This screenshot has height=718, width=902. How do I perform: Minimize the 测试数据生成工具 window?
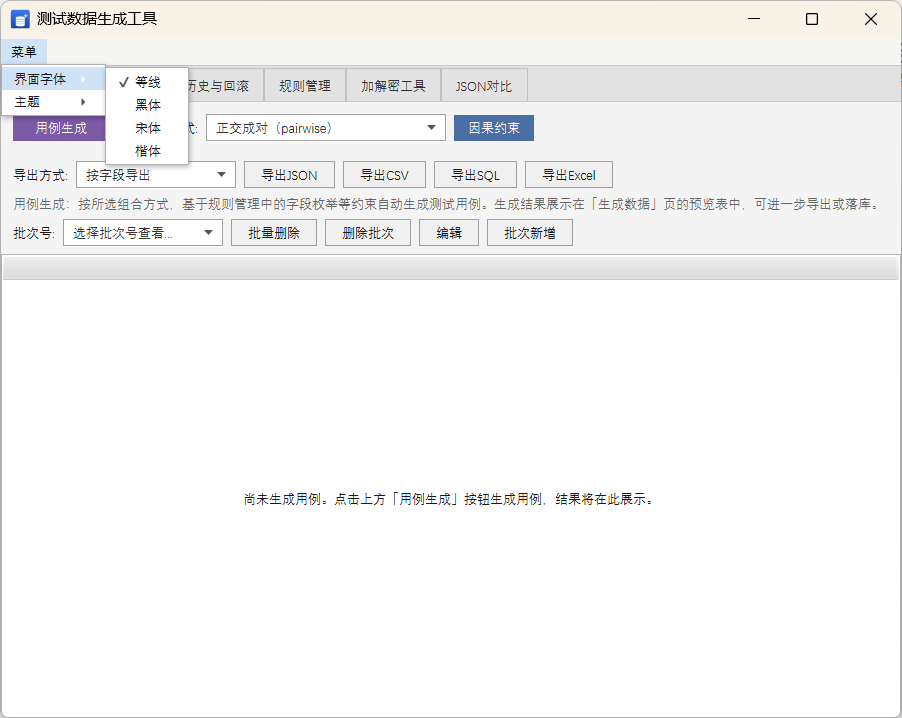tap(754, 19)
